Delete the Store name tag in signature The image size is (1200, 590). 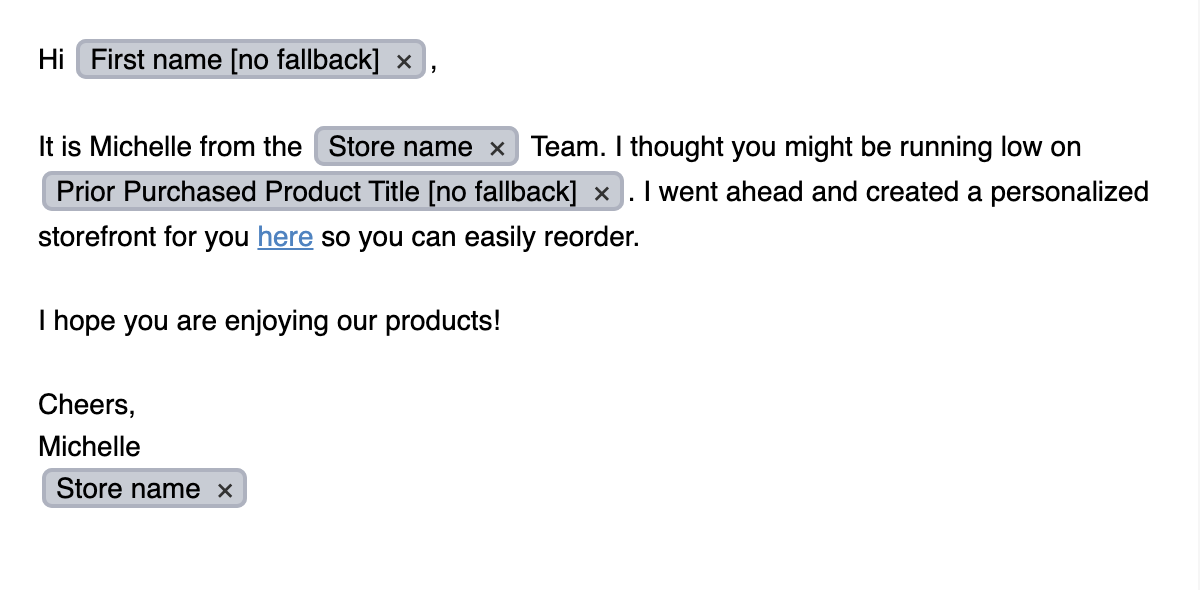tap(225, 490)
